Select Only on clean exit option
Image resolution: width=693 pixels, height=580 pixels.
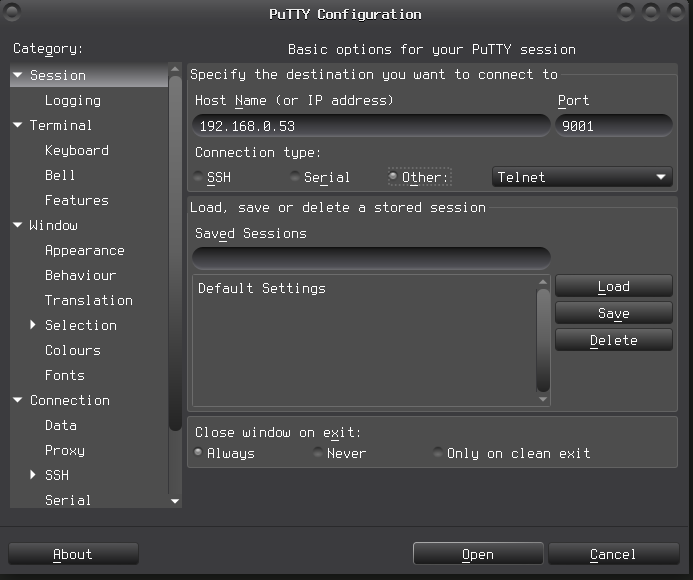pos(438,454)
